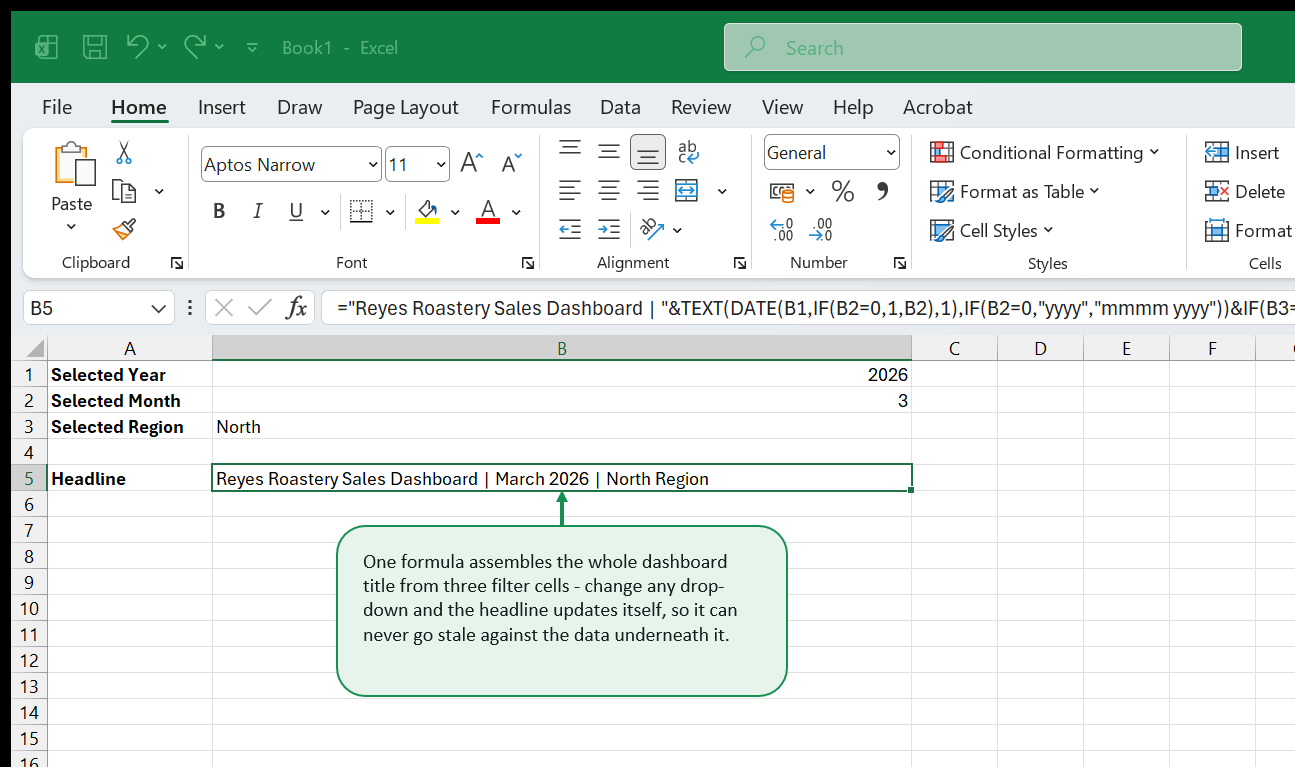Undo the last action
The image size is (1295, 767).
click(138, 46)
